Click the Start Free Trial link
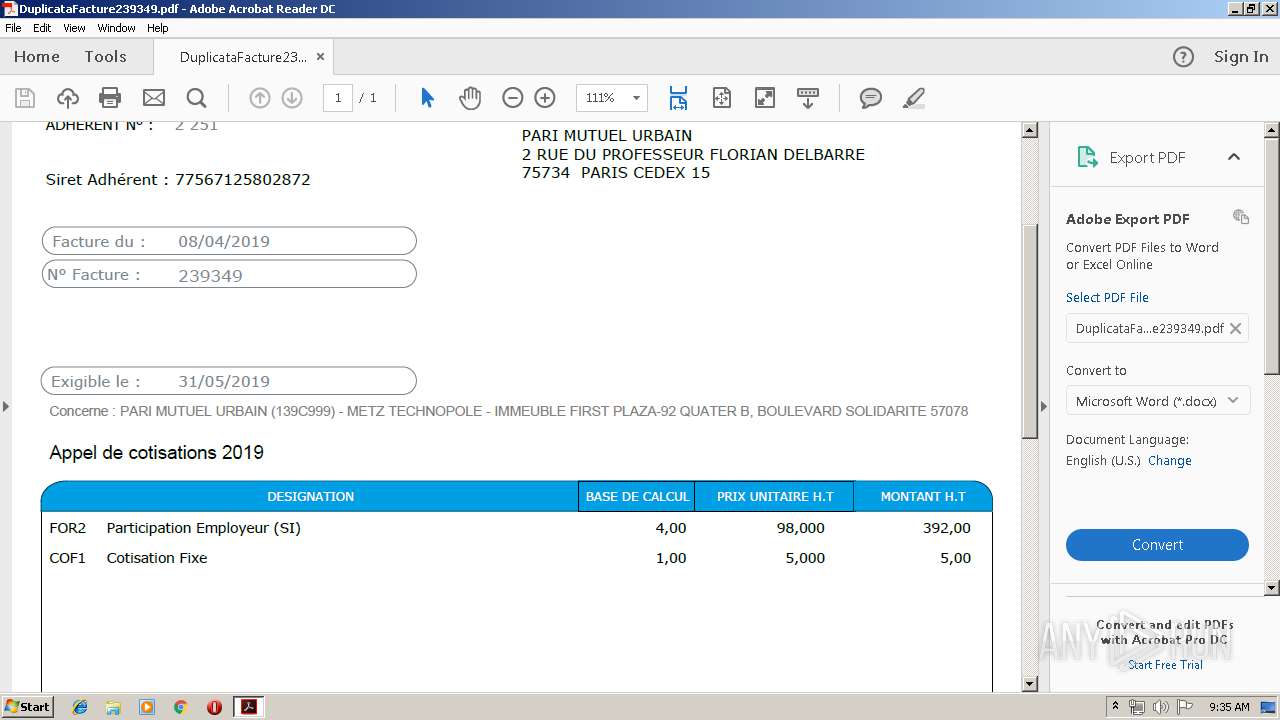 (1165, 665)
